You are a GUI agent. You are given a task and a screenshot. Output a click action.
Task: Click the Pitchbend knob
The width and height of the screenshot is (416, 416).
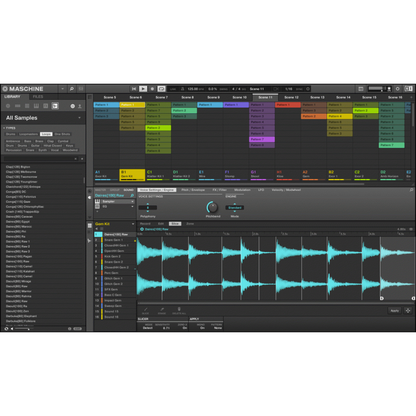pos(212,207)
